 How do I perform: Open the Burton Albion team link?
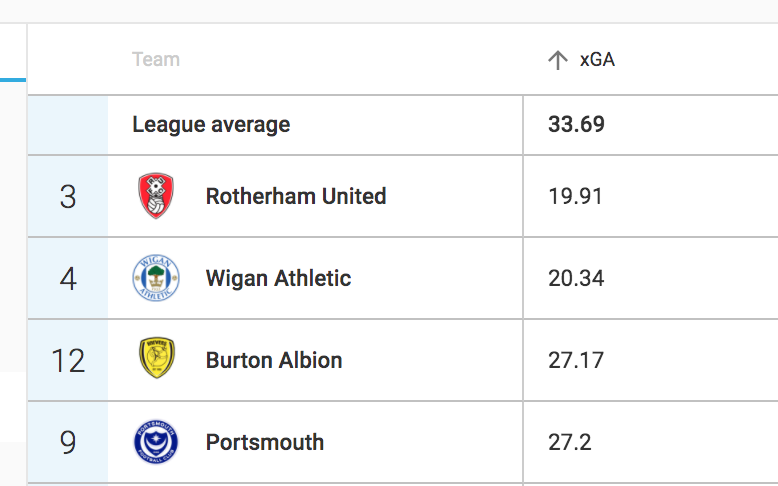click(274, 360)
